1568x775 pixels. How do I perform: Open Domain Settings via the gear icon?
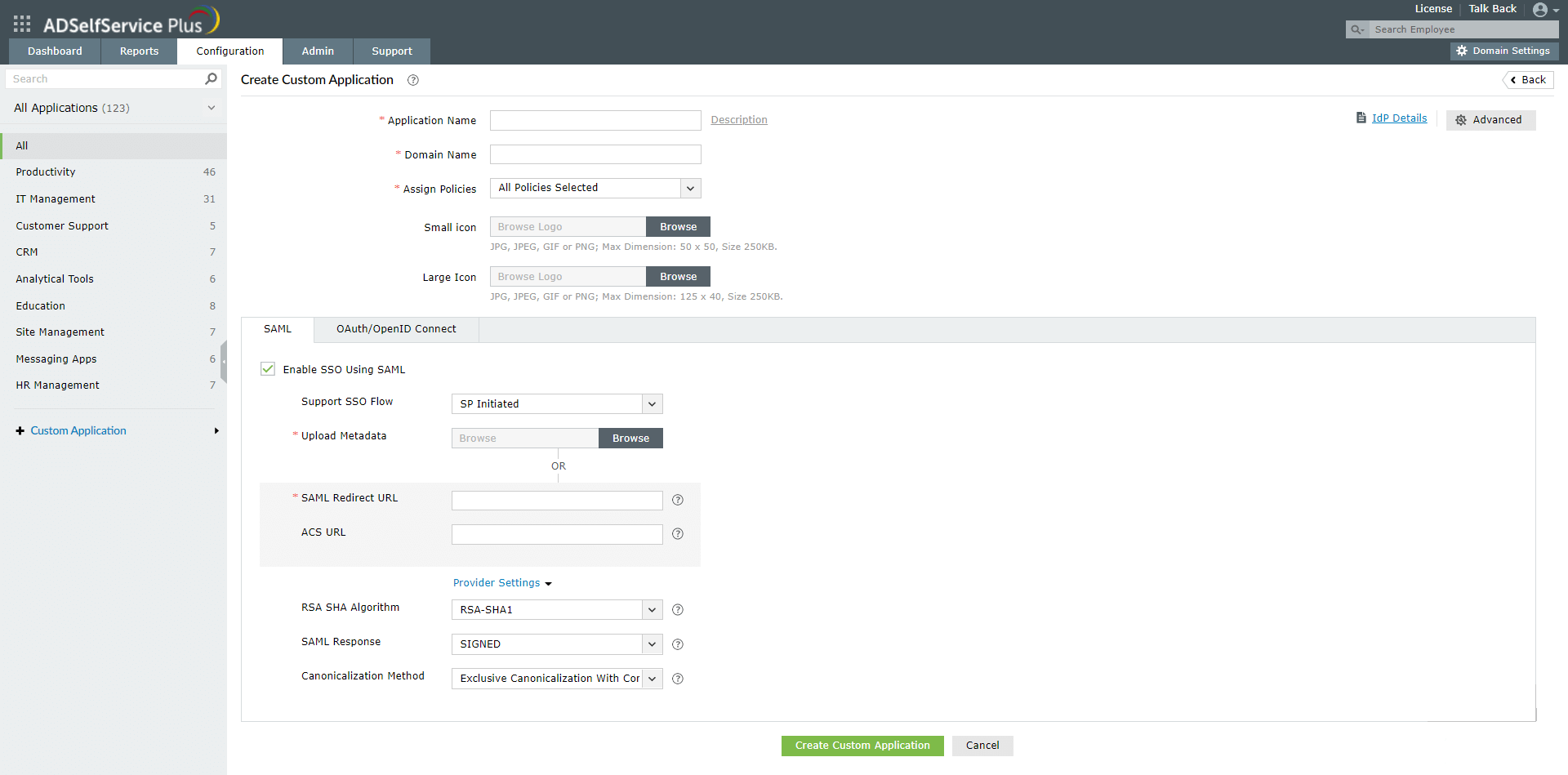point(1462,51)
